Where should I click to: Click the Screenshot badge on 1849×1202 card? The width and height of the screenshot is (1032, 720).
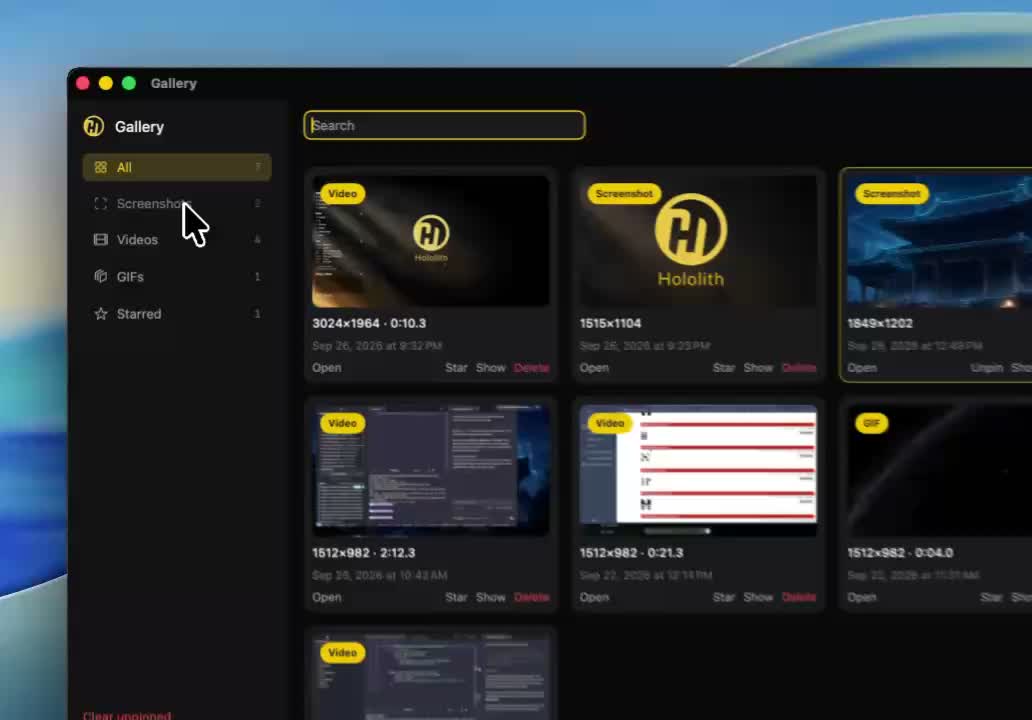pos(892,193)
